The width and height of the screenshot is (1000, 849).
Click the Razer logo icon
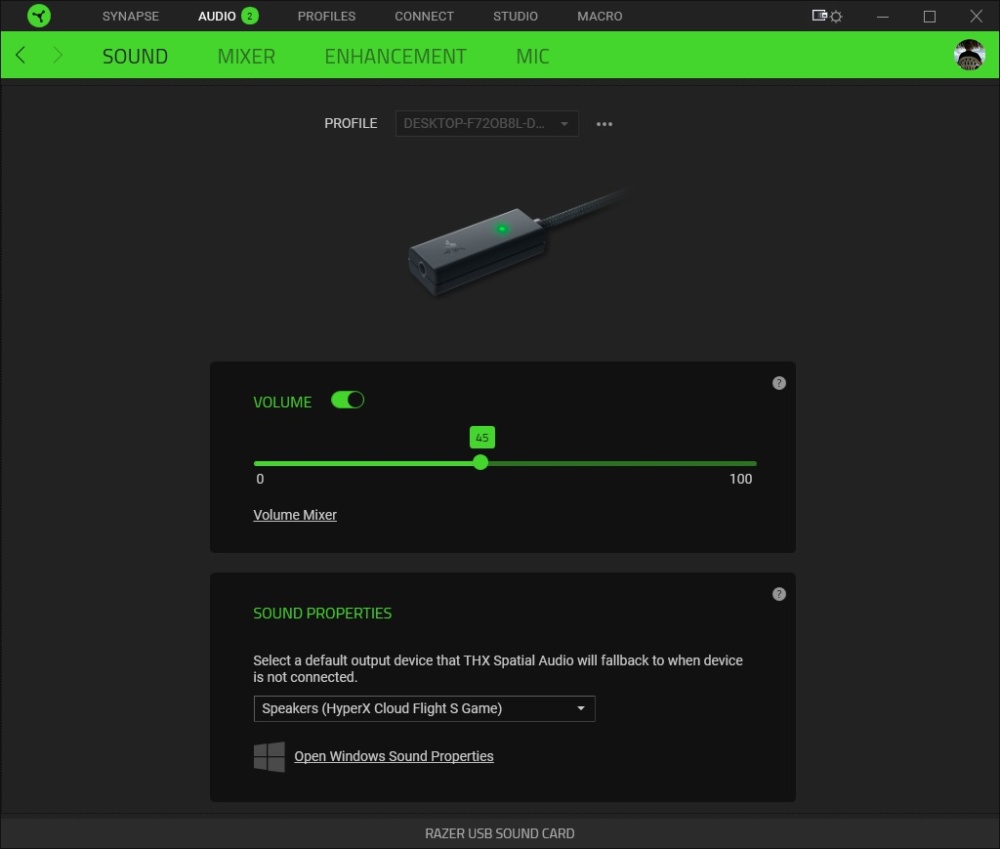pos(39,16)
